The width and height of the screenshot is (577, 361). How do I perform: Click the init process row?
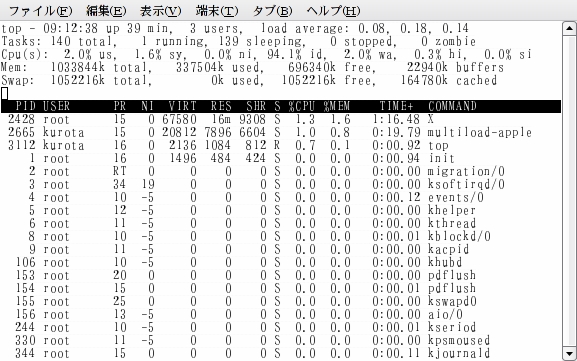(281, 158)
